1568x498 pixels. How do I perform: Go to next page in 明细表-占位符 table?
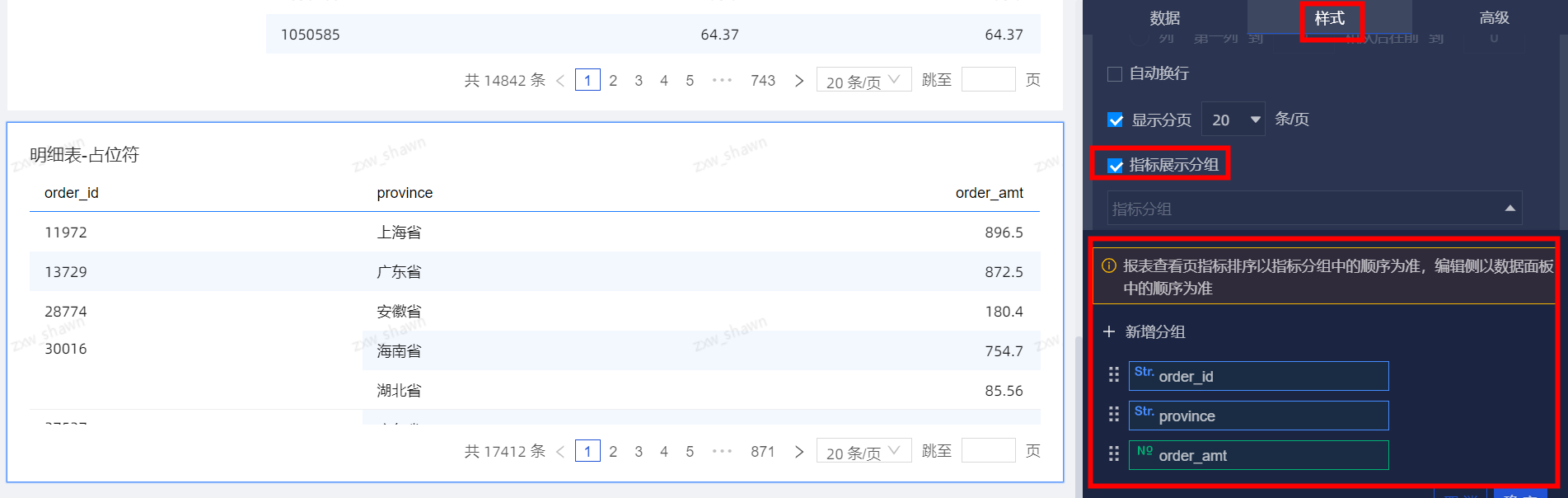tap(798, 452)
